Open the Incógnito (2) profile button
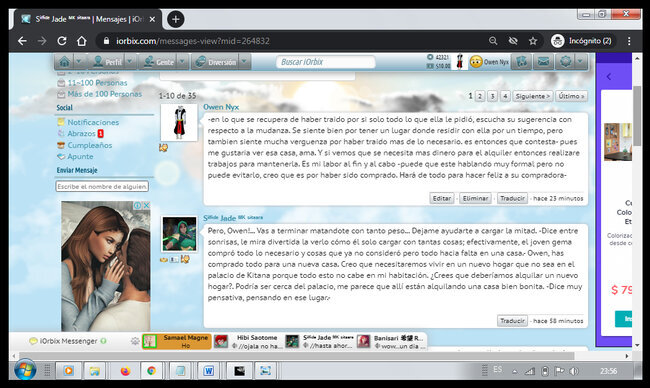Screen dimensions: 650x388 pos(581,41)
